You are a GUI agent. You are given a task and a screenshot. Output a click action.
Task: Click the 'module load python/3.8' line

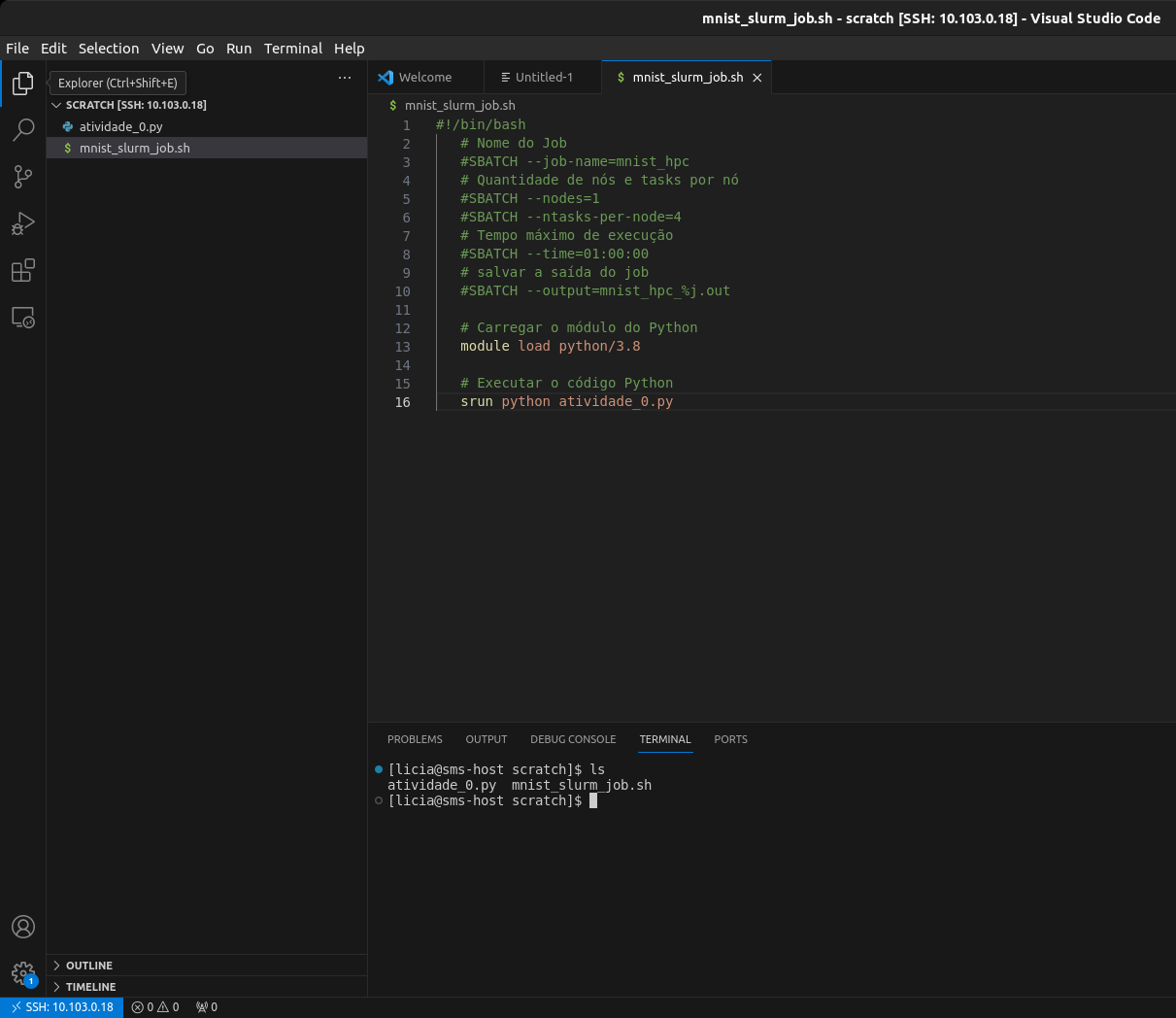(x=551, y=347)
